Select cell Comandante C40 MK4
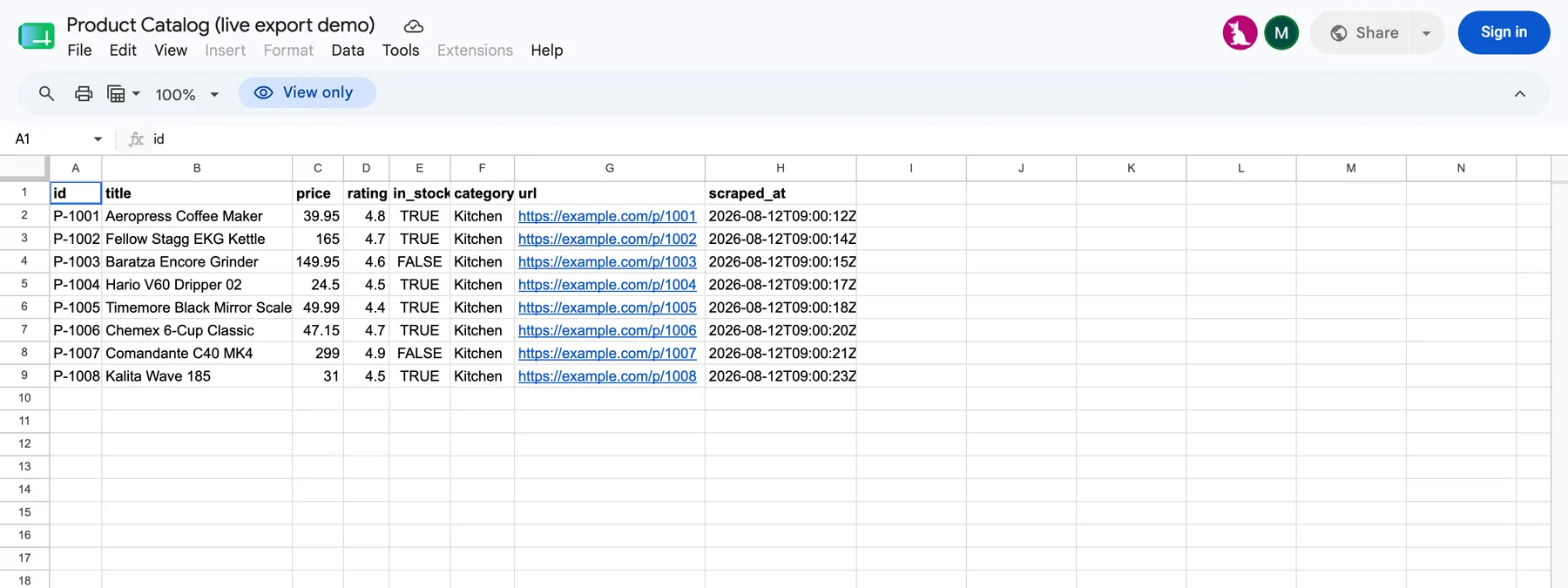 click(x=197, y=353)
